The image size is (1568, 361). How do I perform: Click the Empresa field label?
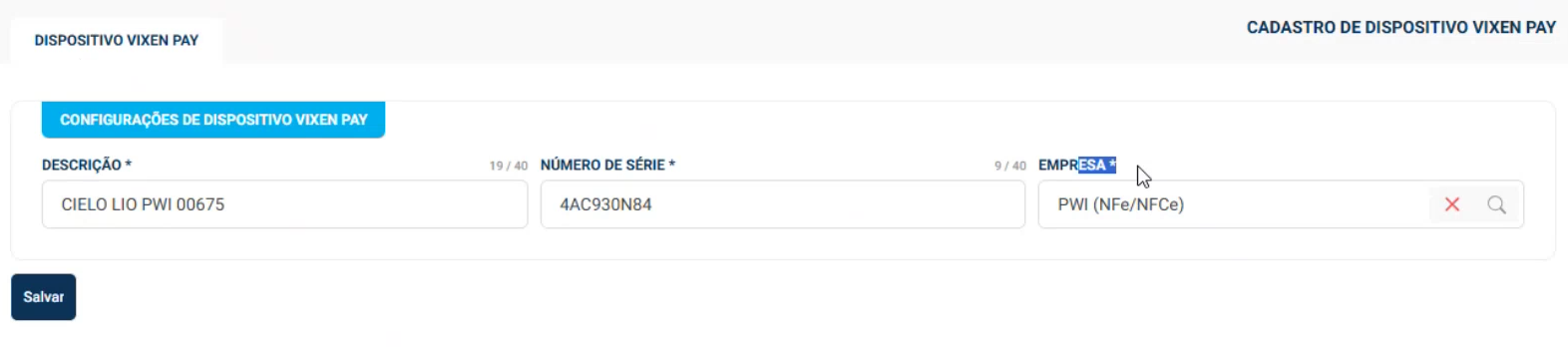pos(1077,165)
